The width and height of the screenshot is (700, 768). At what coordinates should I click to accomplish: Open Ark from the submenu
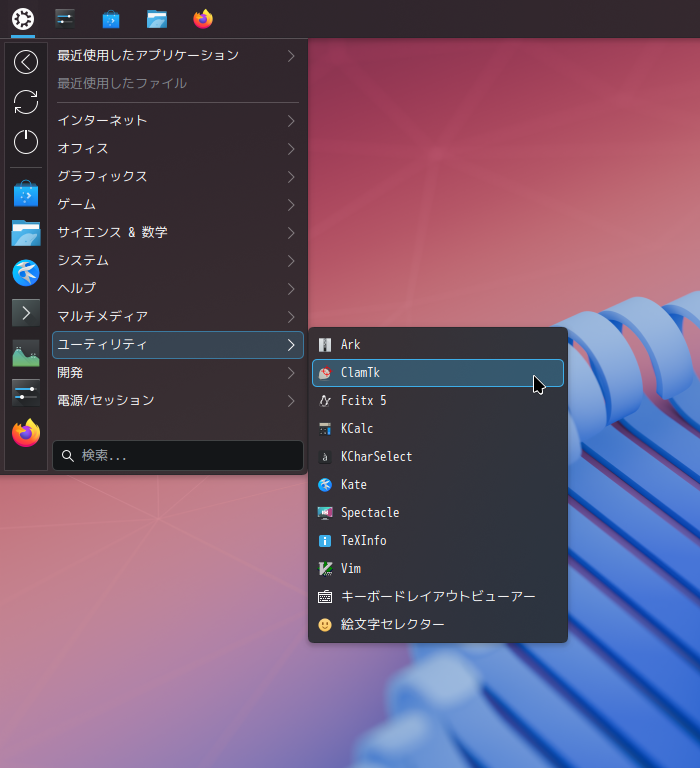pyautogui.click(x=438, y=345)
